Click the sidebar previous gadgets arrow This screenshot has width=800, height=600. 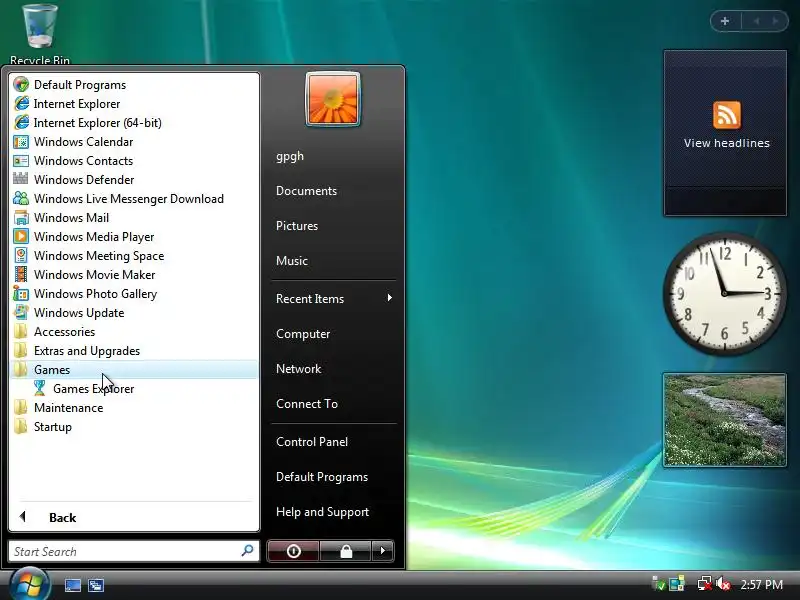point(756,21)
